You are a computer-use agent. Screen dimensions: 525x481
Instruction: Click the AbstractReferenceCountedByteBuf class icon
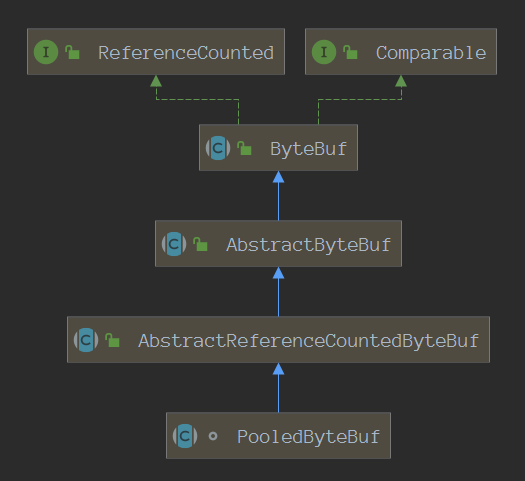tap(86, 340)
